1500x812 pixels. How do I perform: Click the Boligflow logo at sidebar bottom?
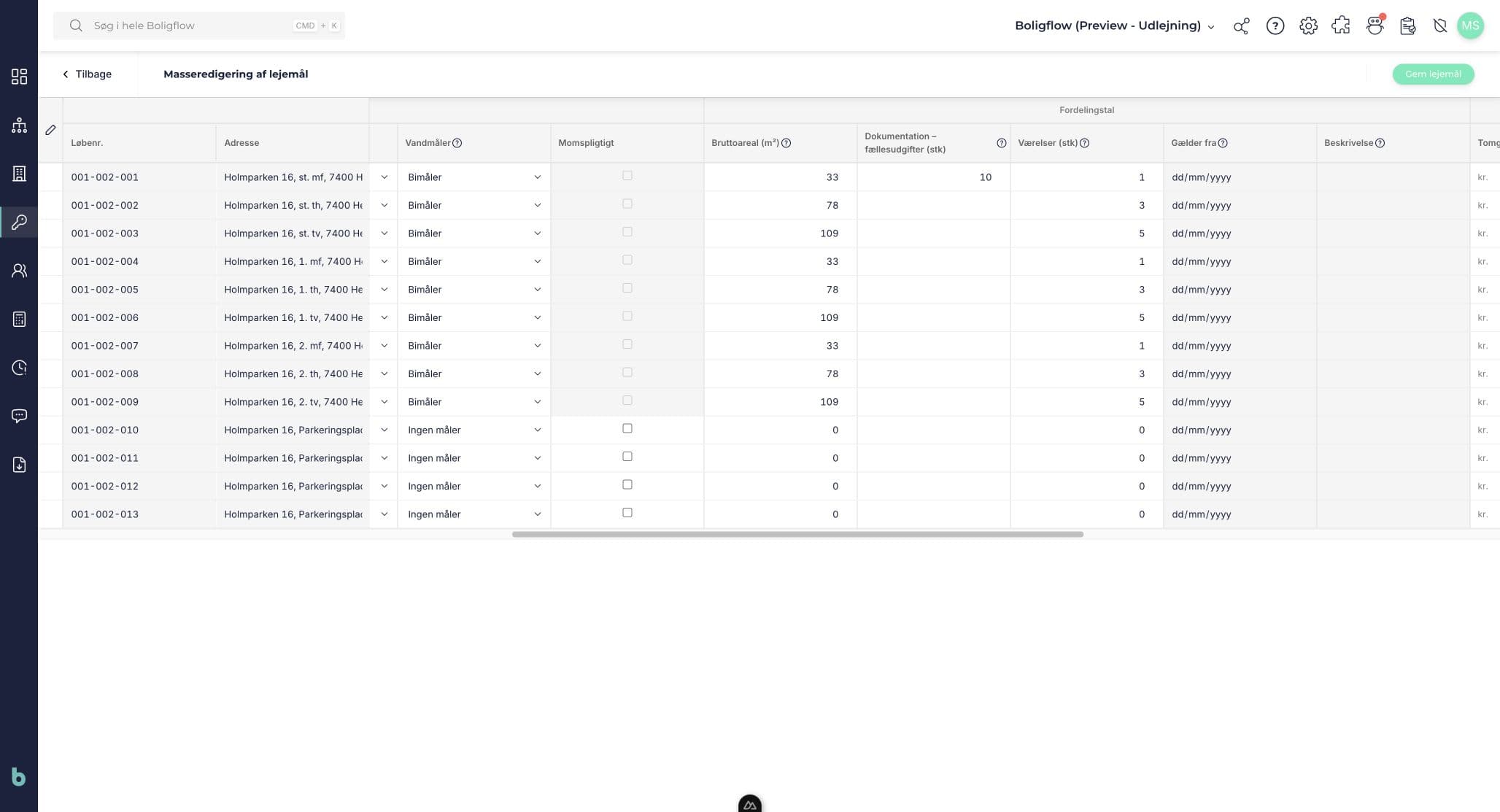click(19, 777)
